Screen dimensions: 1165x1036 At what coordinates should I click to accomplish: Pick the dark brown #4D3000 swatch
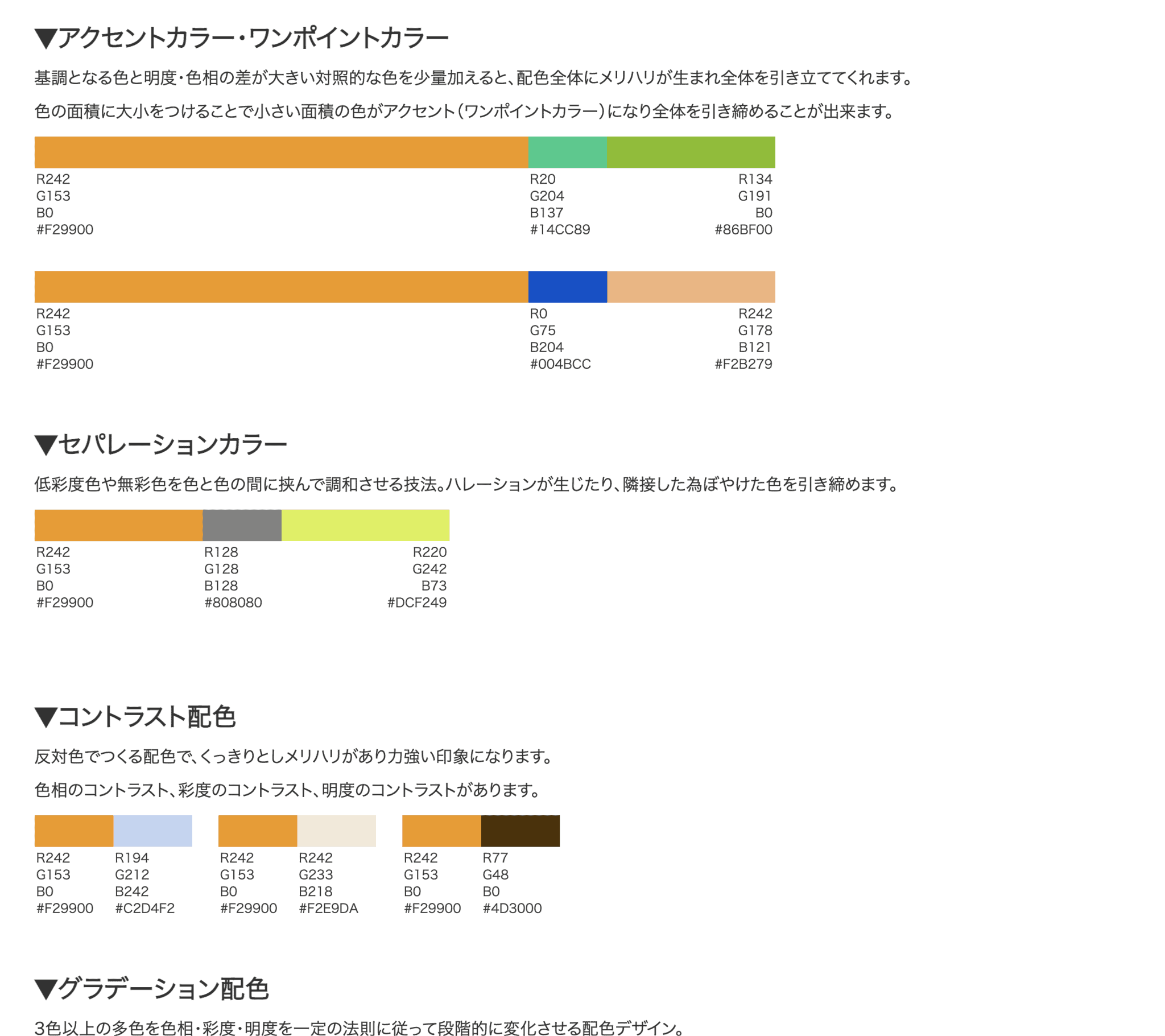click(x=520, y=831)
